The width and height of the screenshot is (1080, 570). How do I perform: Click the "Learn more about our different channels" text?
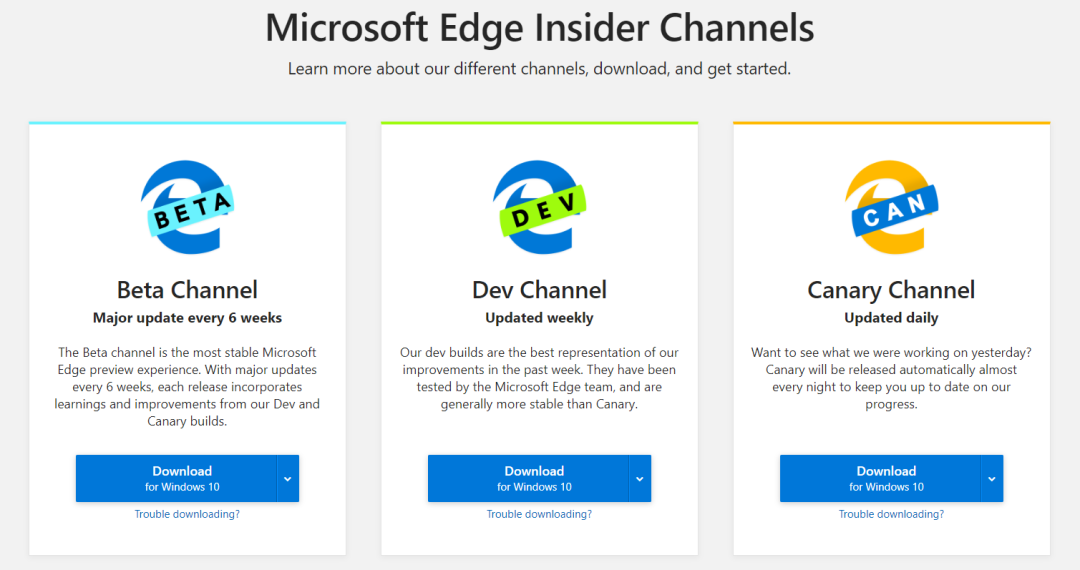coord(540,69)
